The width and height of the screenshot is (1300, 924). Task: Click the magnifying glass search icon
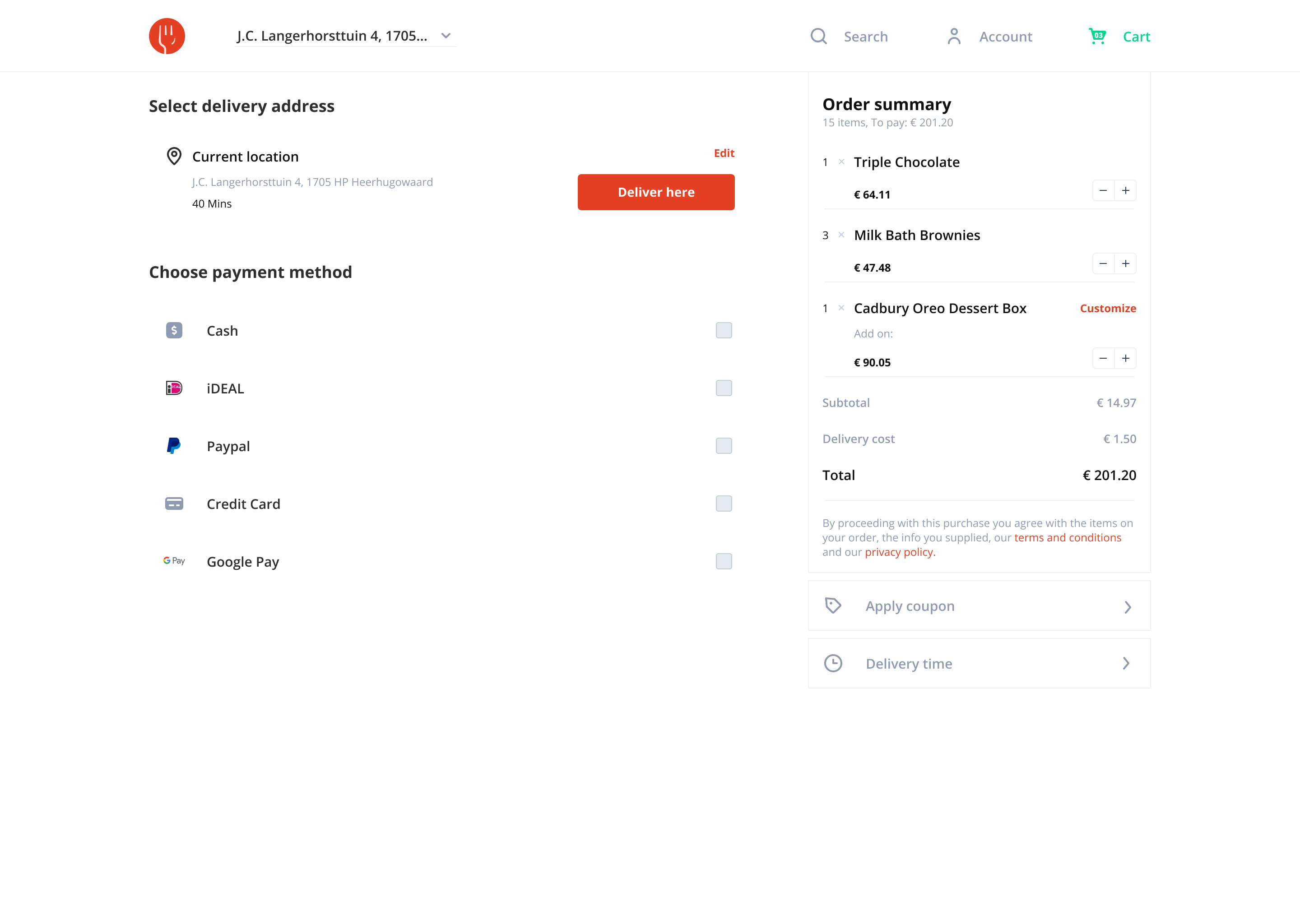[818, 37]
